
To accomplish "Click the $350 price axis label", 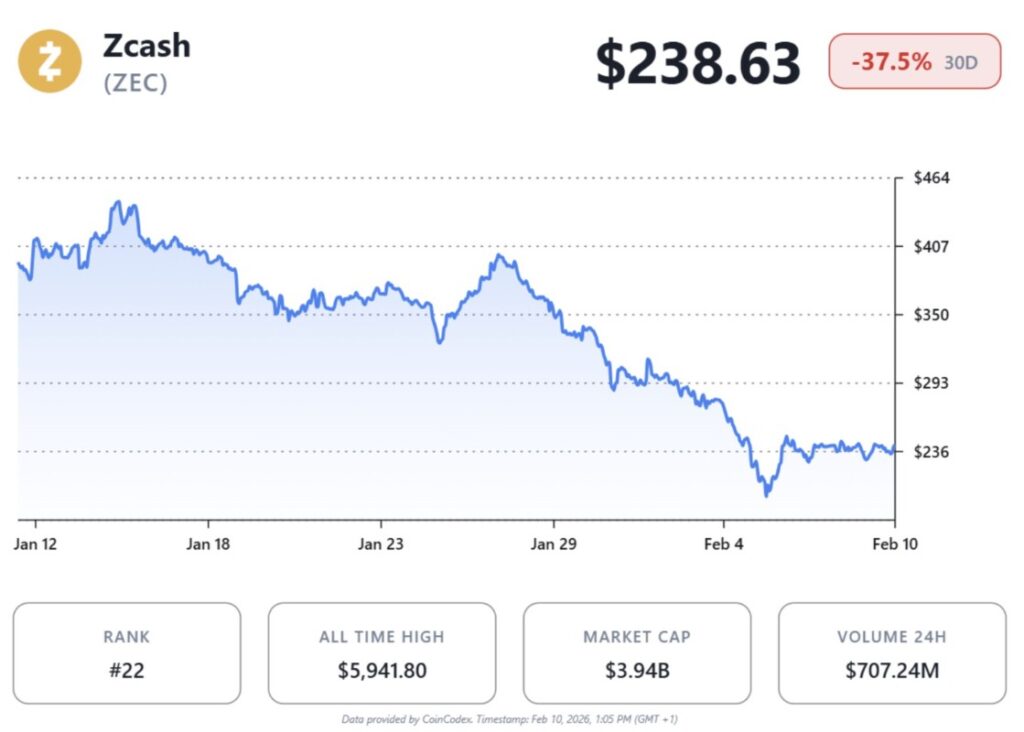I will tap(932, 314).
